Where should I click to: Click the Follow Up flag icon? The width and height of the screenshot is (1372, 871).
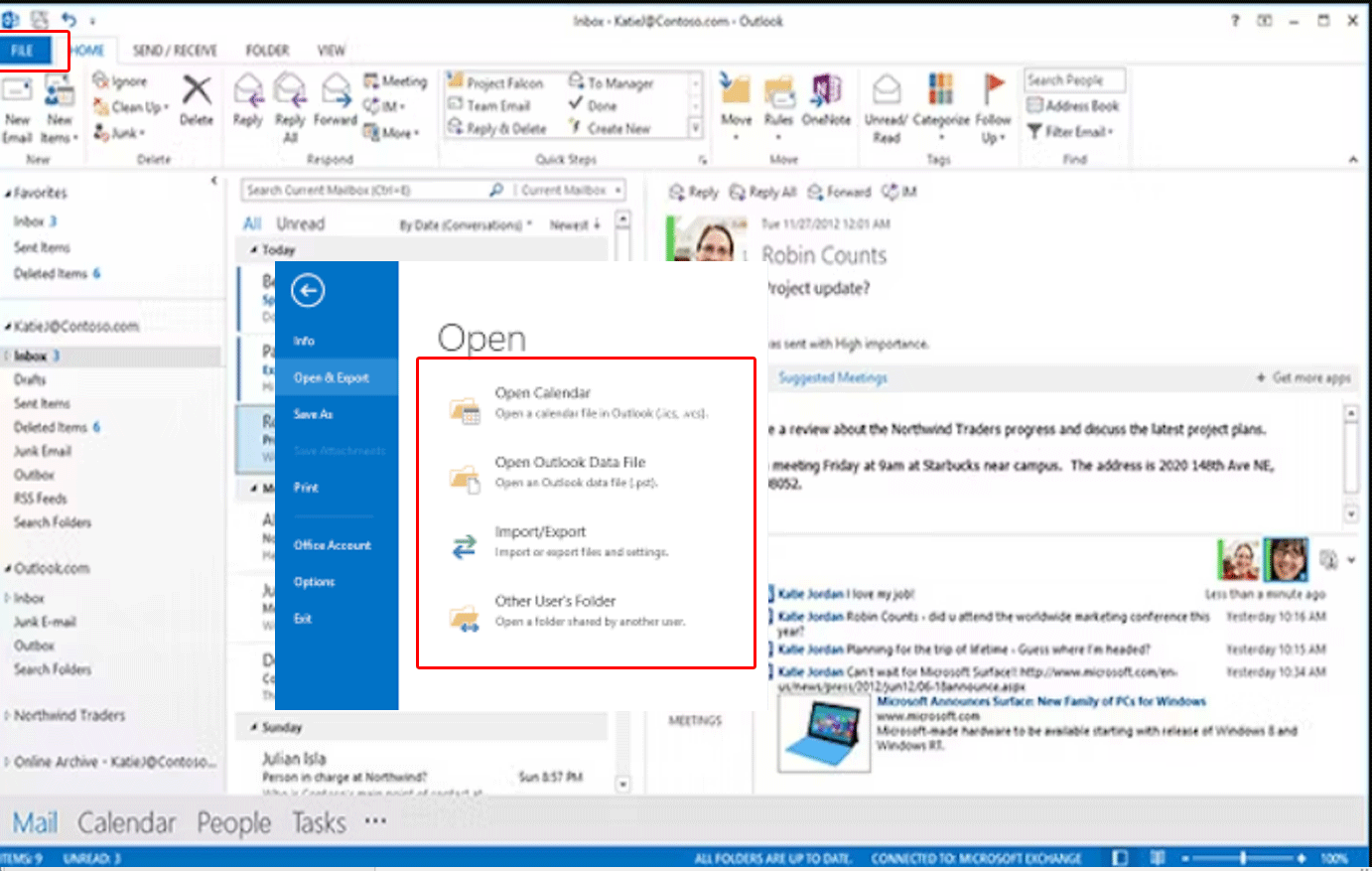click(x=993, y=90)
